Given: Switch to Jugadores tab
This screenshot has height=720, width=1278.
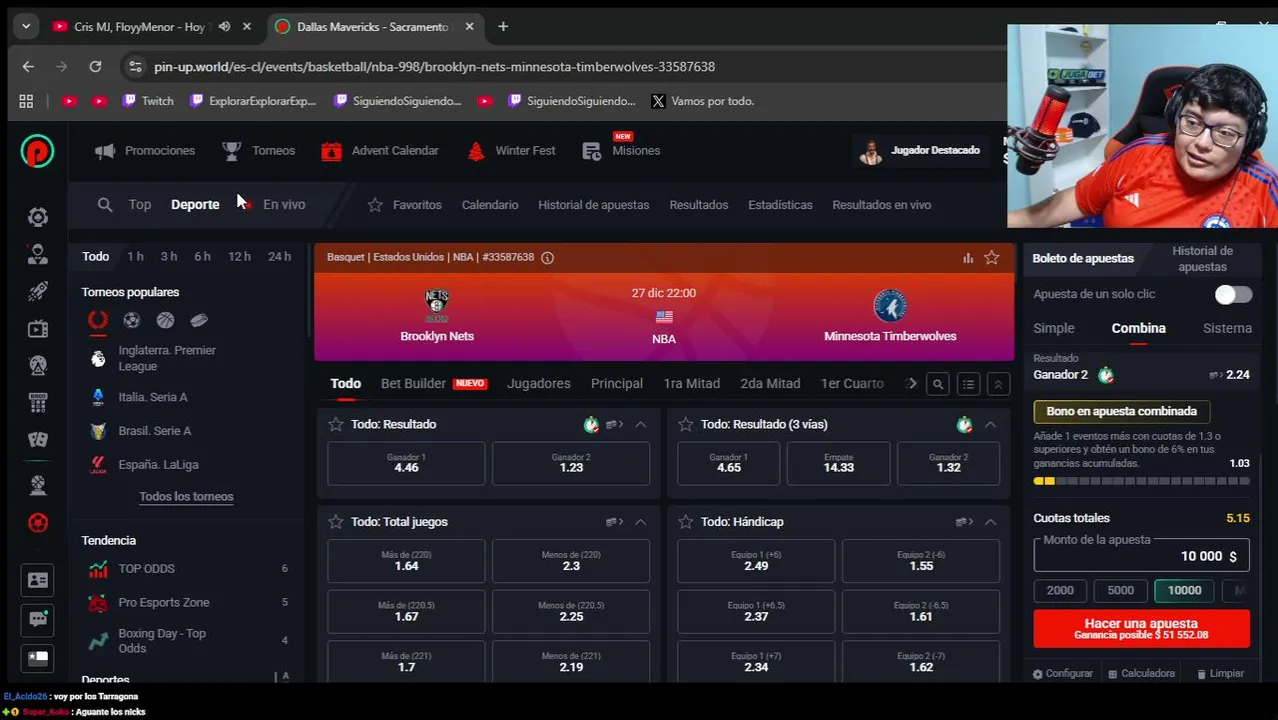Looking at the screenshot, I should point(539,384).
